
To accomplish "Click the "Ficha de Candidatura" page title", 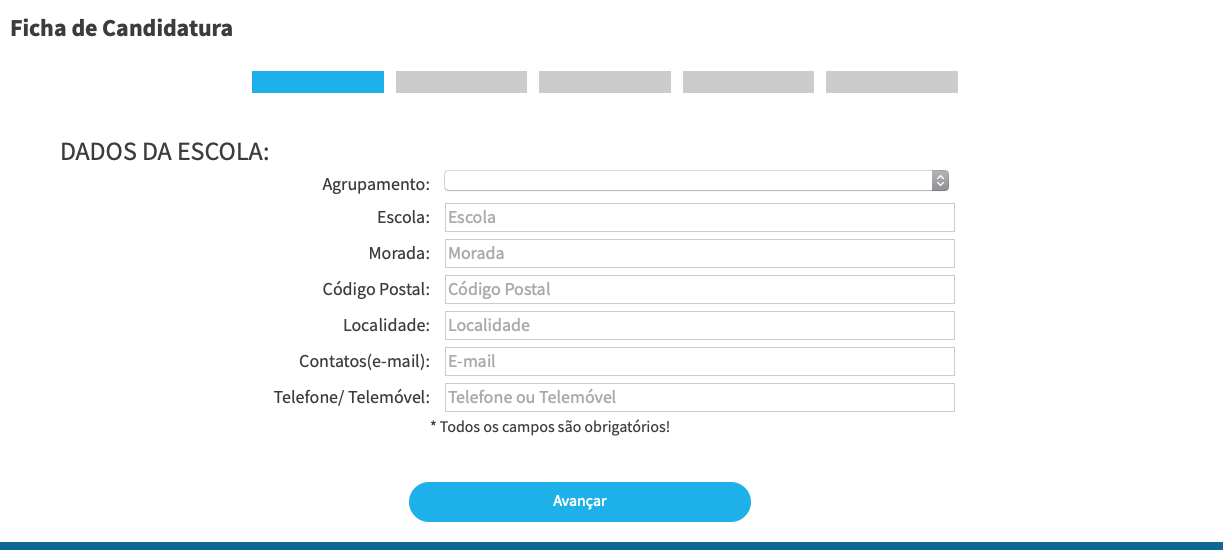I will (x=121, y=28).
